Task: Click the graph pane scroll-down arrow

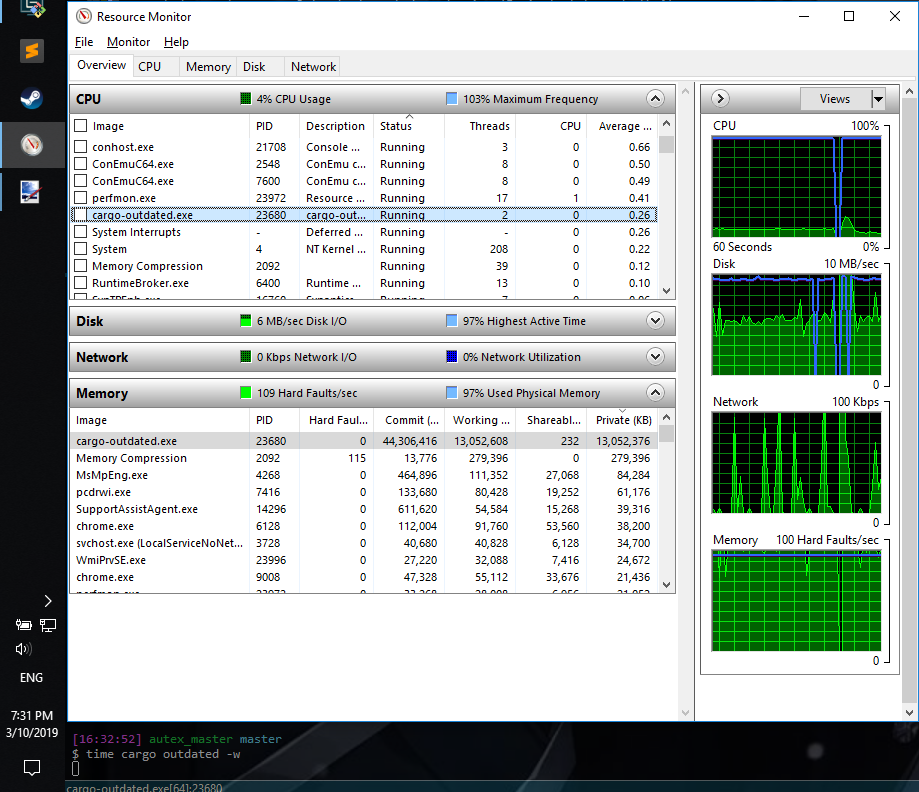Action: (x=909, y=713)
